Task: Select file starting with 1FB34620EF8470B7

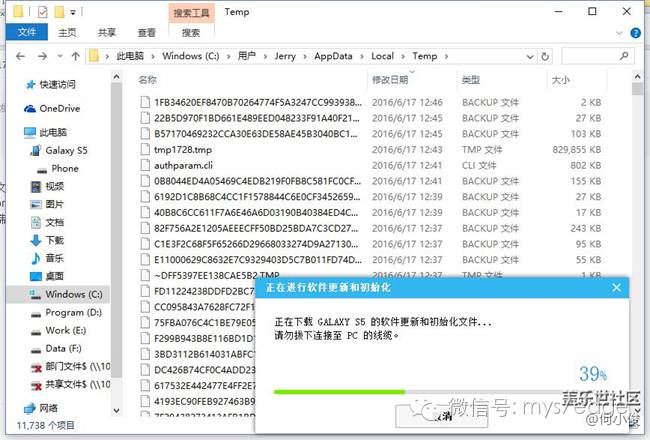Action: [258, 102]
